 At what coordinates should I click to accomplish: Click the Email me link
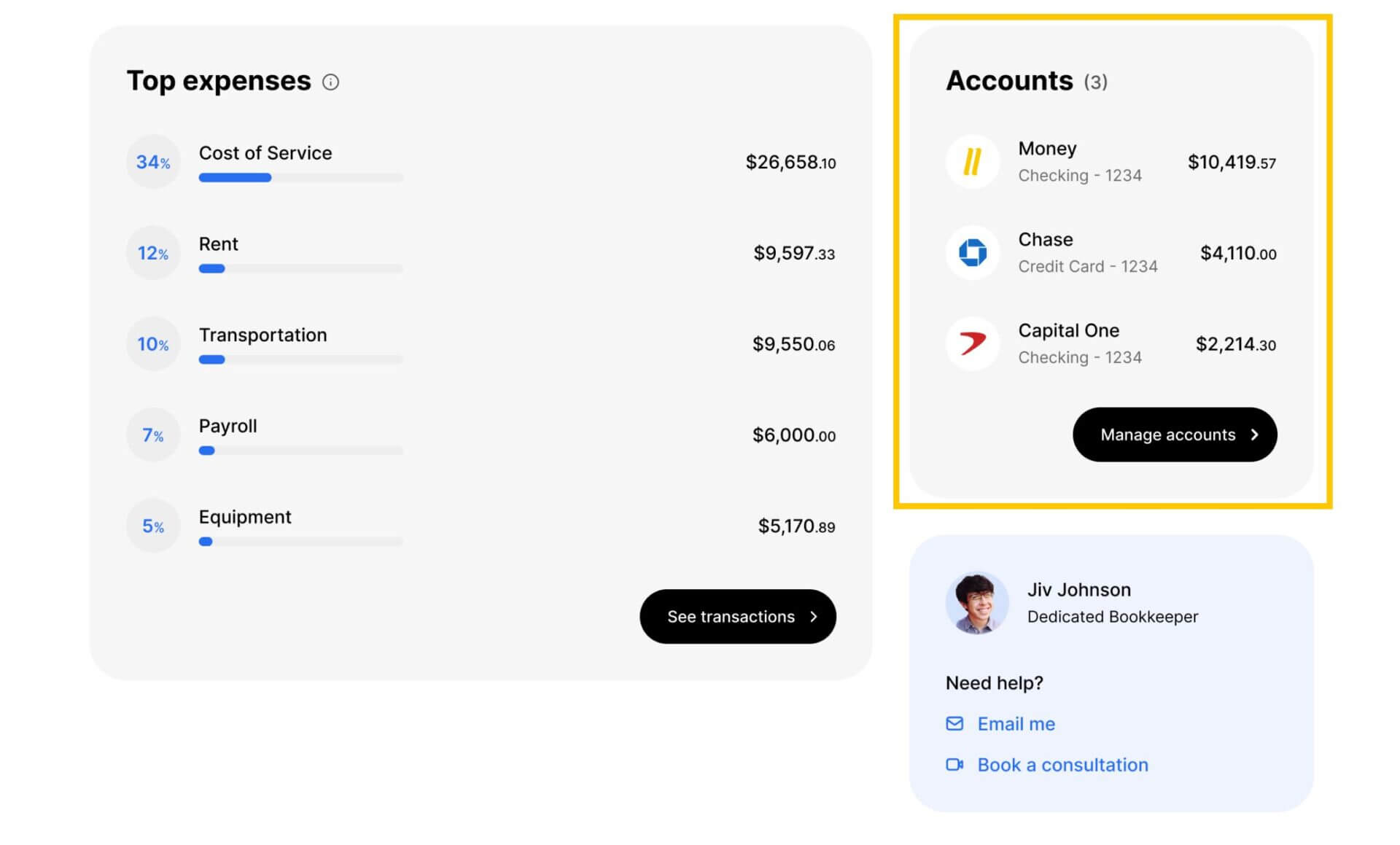point(1016,723)
